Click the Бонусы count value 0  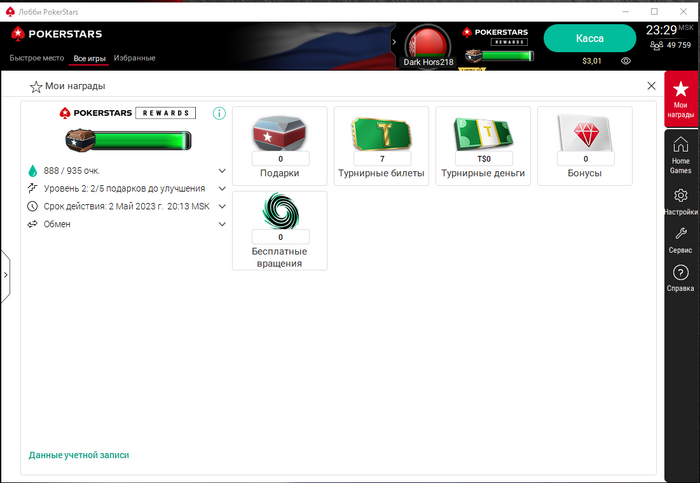pyautogui.click(x=586, y=159)
